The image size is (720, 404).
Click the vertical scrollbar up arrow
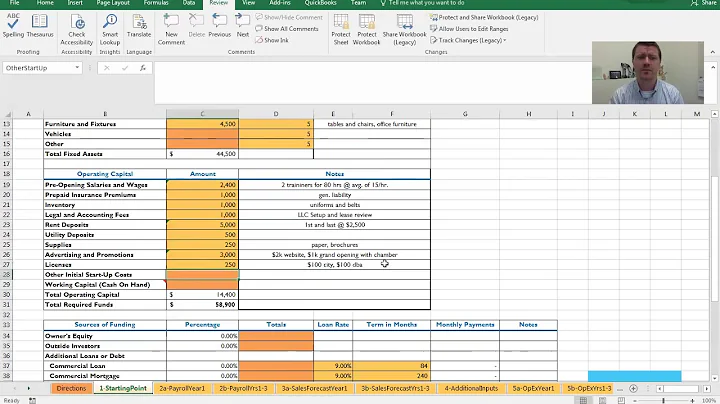point(714,113)
